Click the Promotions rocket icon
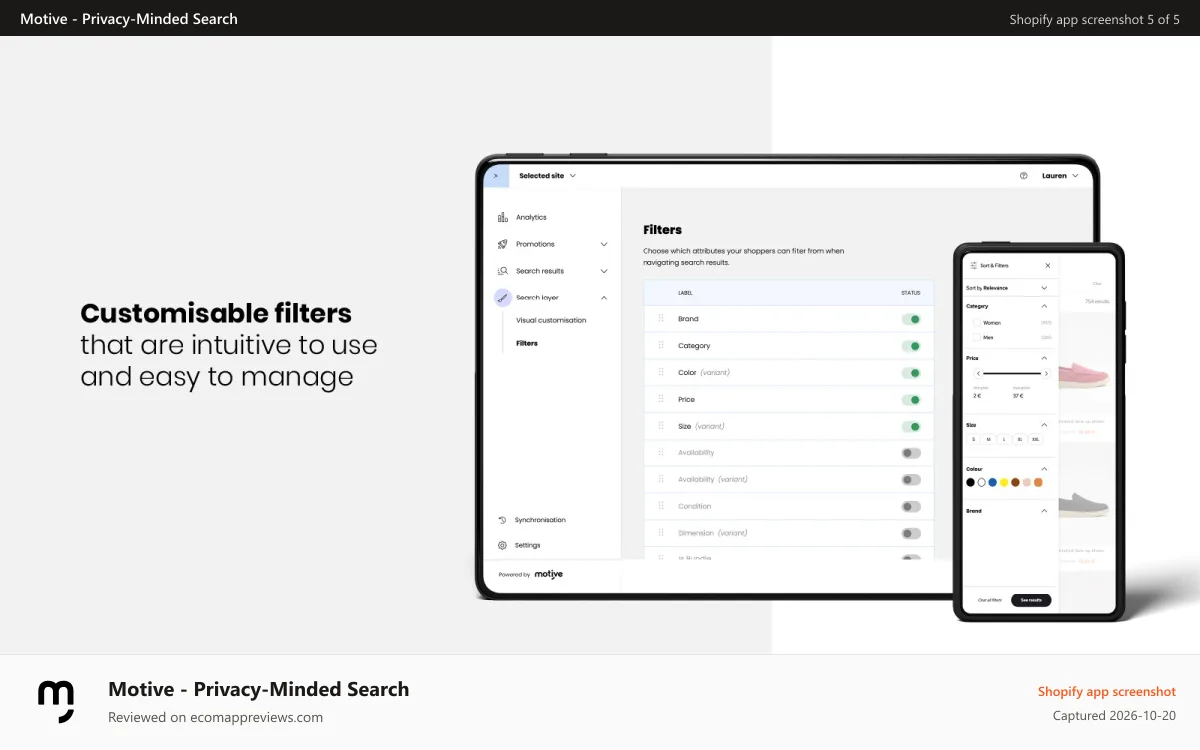 click(x=502, y=244)
